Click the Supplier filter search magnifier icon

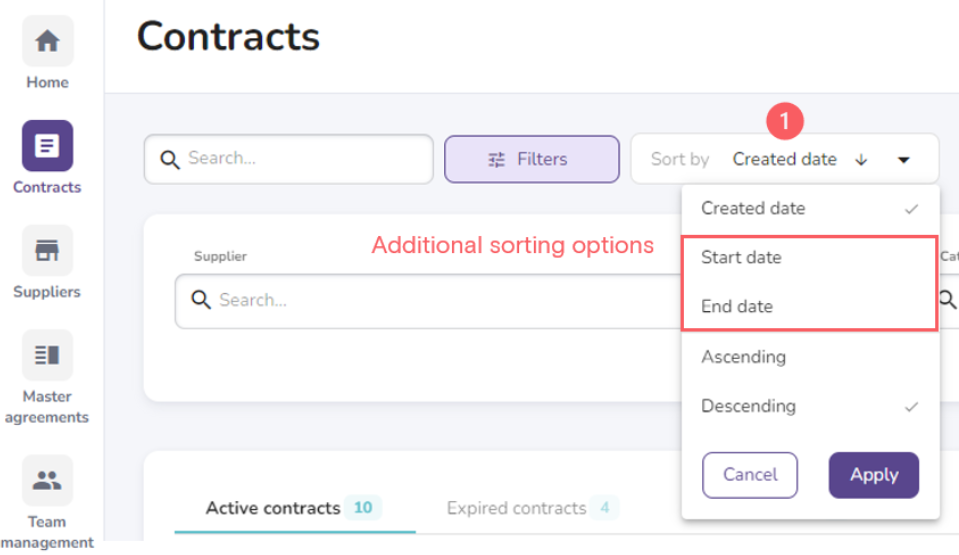(201, 300)
